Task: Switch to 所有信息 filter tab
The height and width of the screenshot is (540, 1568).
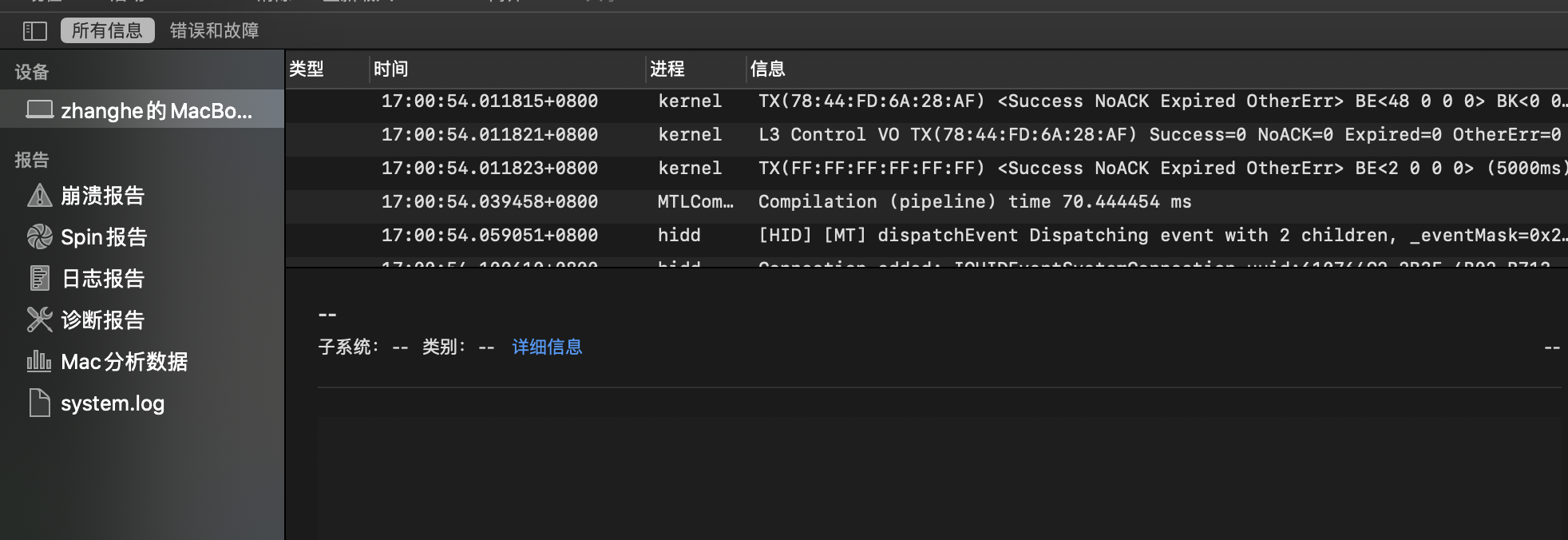Action: tap(107, 31)
